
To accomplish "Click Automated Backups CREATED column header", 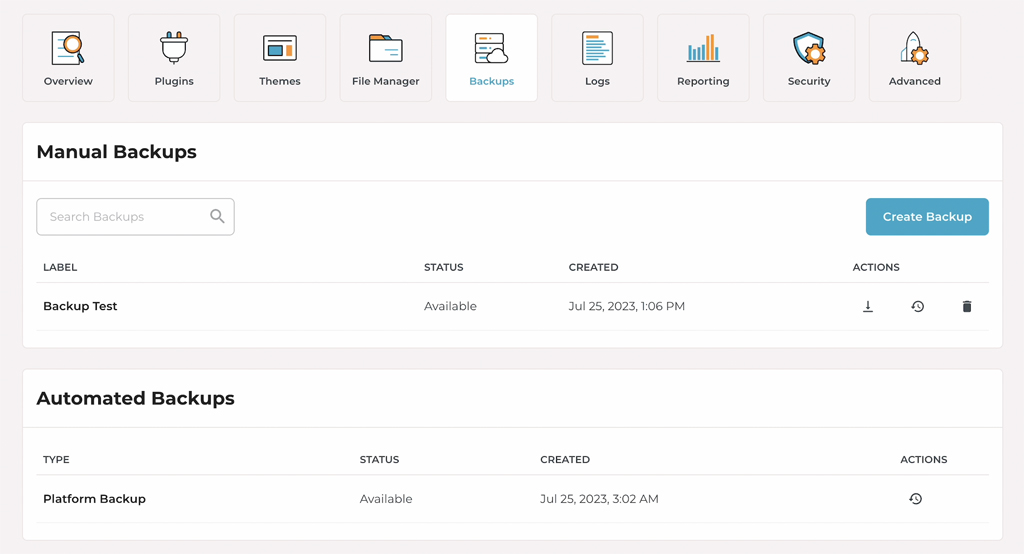I will tap(565, 459).
